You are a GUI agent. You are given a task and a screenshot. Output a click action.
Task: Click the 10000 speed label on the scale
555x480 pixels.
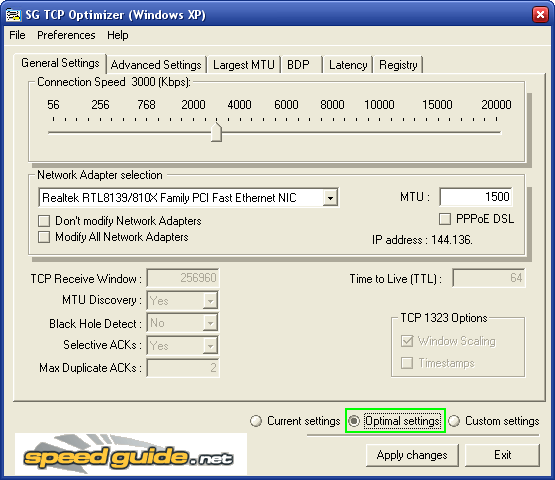[x=379, y=105]
